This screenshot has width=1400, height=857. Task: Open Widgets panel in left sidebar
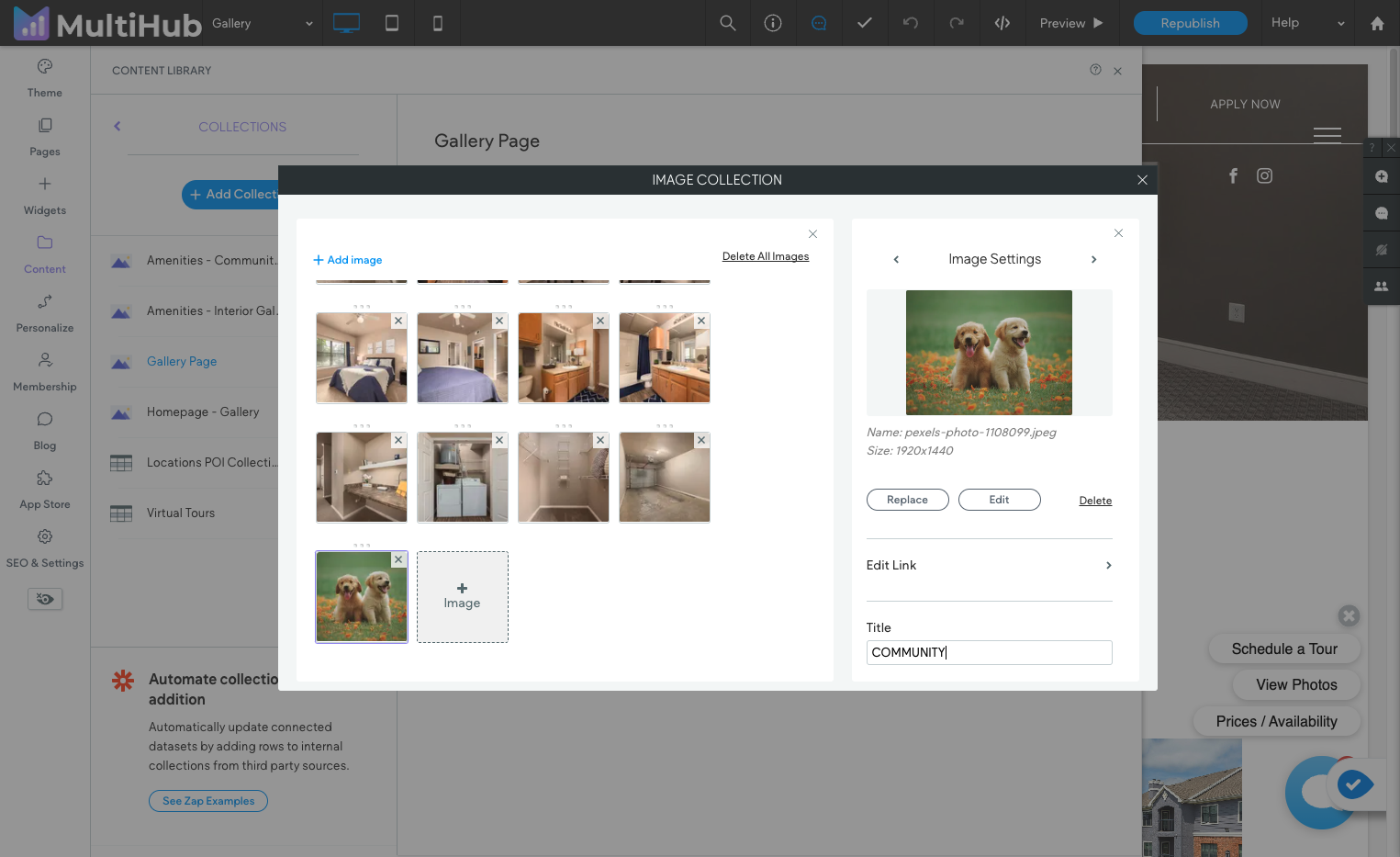(x=45, y=196)
